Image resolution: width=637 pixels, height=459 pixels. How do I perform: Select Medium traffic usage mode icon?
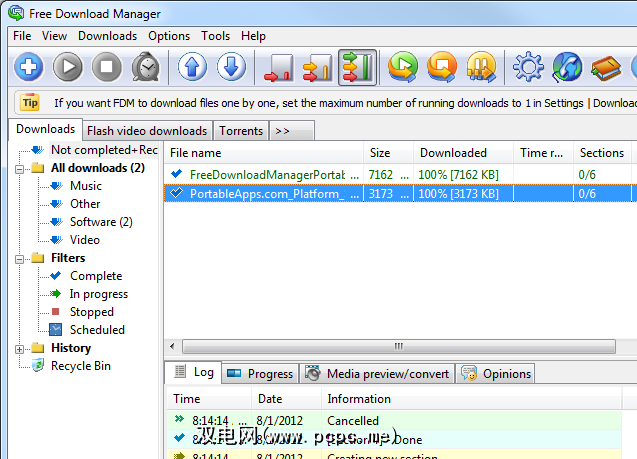point(318,67)
